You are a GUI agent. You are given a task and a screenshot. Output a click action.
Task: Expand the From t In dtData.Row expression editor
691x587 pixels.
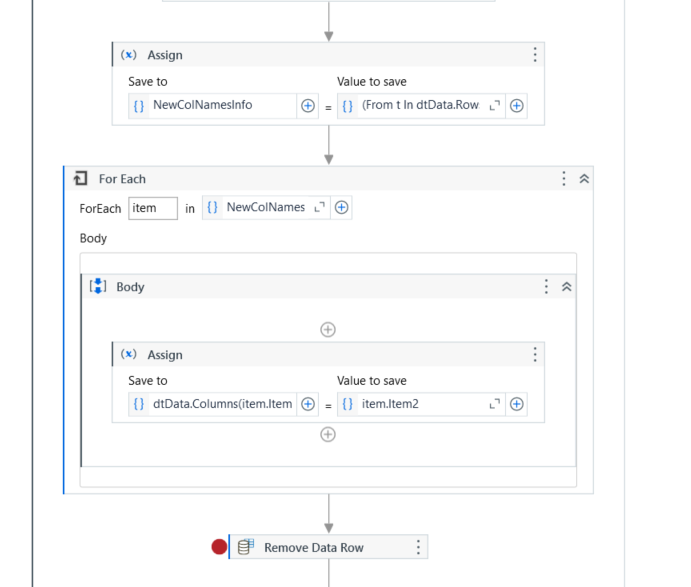point(494,105)
